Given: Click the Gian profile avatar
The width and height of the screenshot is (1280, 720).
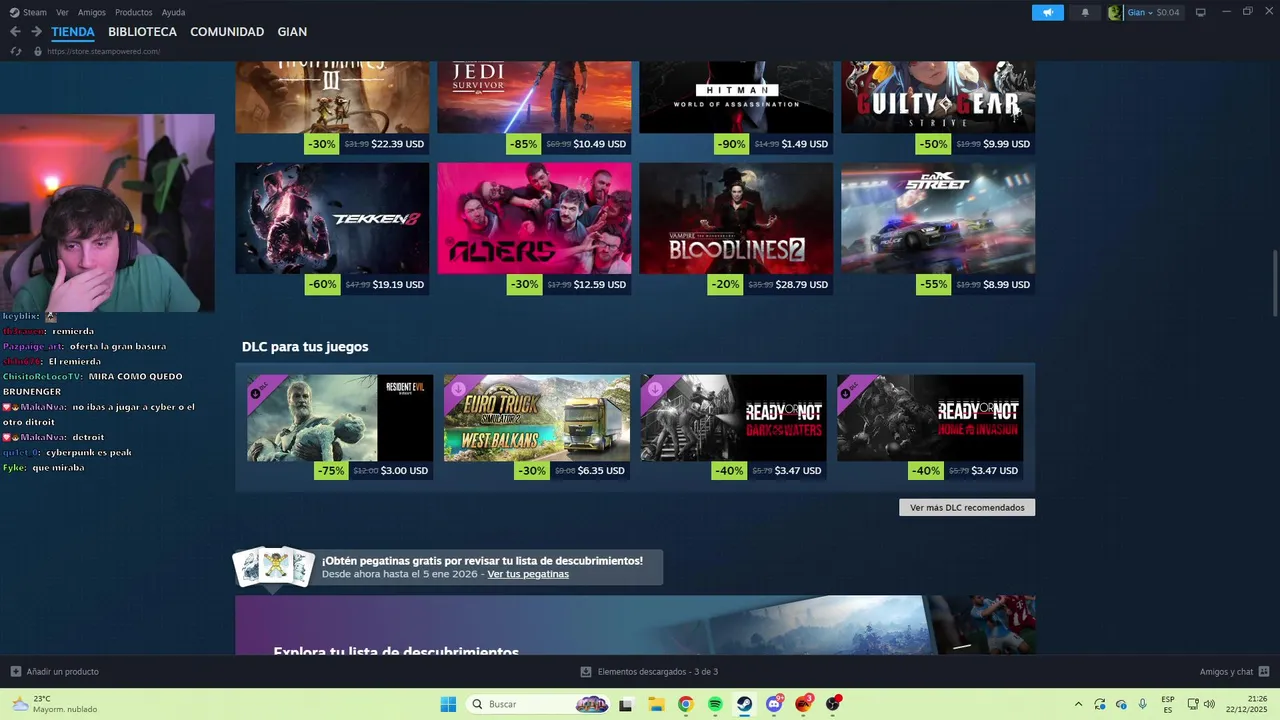Looking at the screenshot, I should point(1115,12).
